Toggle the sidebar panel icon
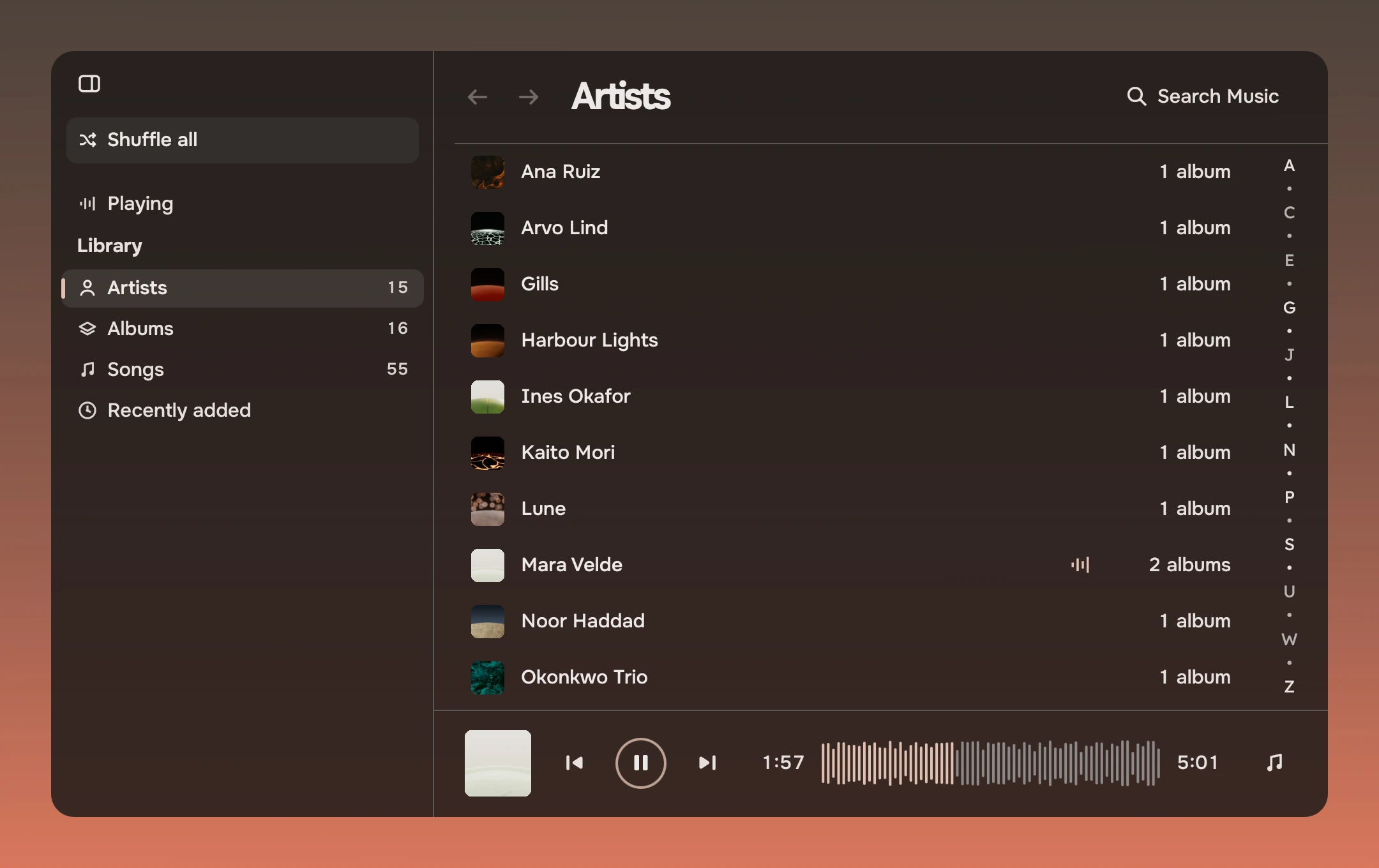Image resolution: width=1379 pixels, height=868 pixels. [x=89, y=84]
